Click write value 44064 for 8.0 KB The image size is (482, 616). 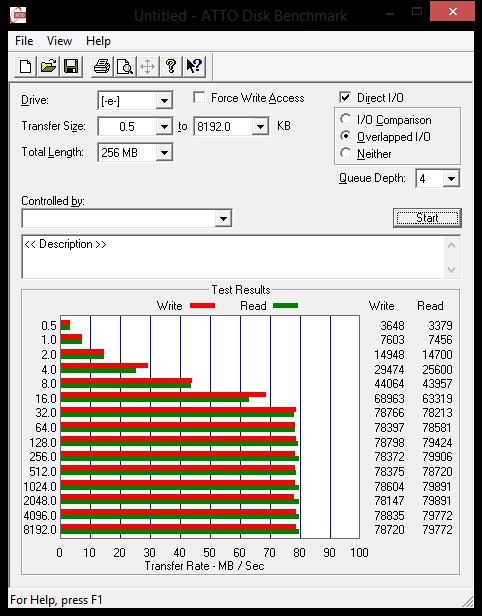389,383
